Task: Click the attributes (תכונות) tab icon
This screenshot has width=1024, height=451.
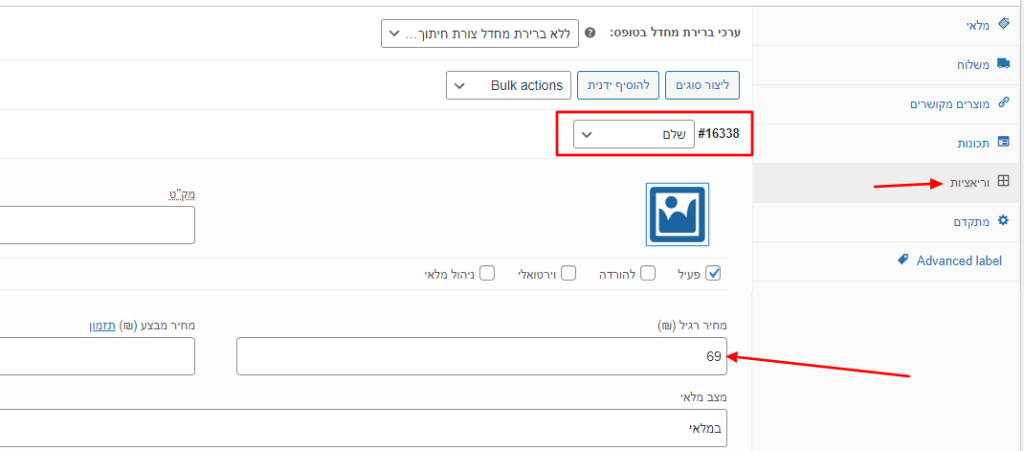Action: point(1004,143)
